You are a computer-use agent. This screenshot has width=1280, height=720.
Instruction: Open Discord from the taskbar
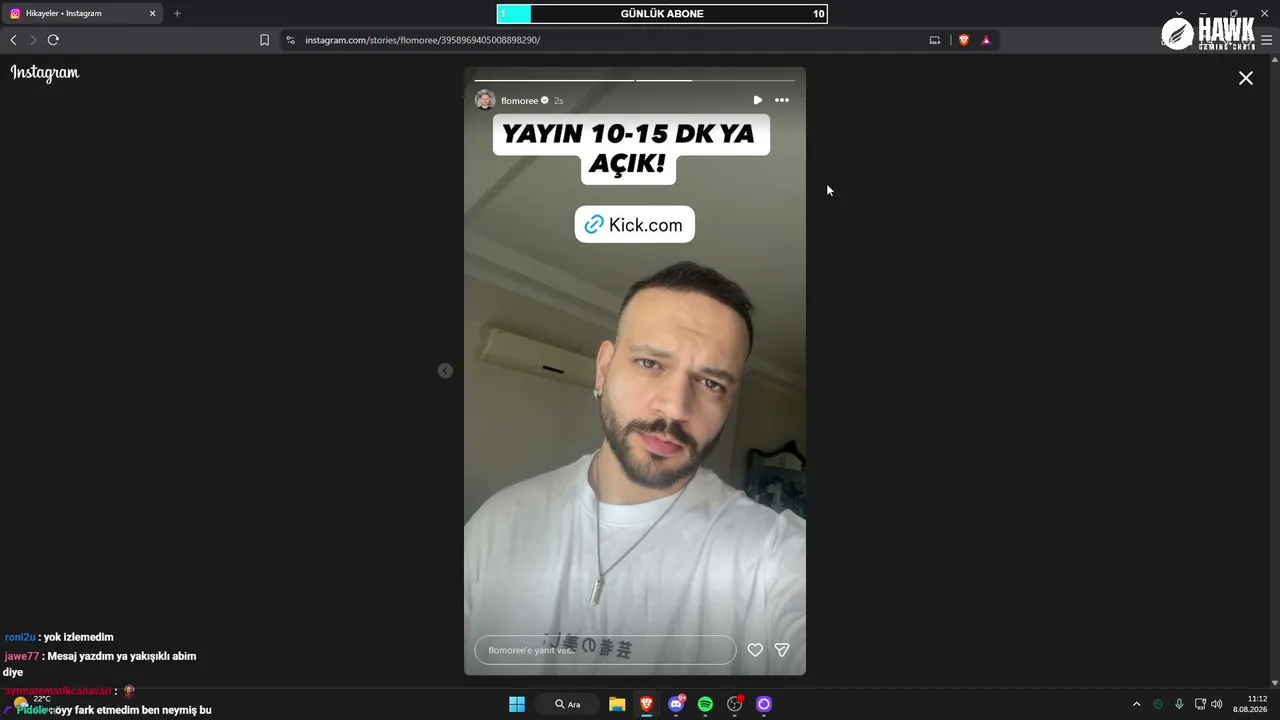676,704
